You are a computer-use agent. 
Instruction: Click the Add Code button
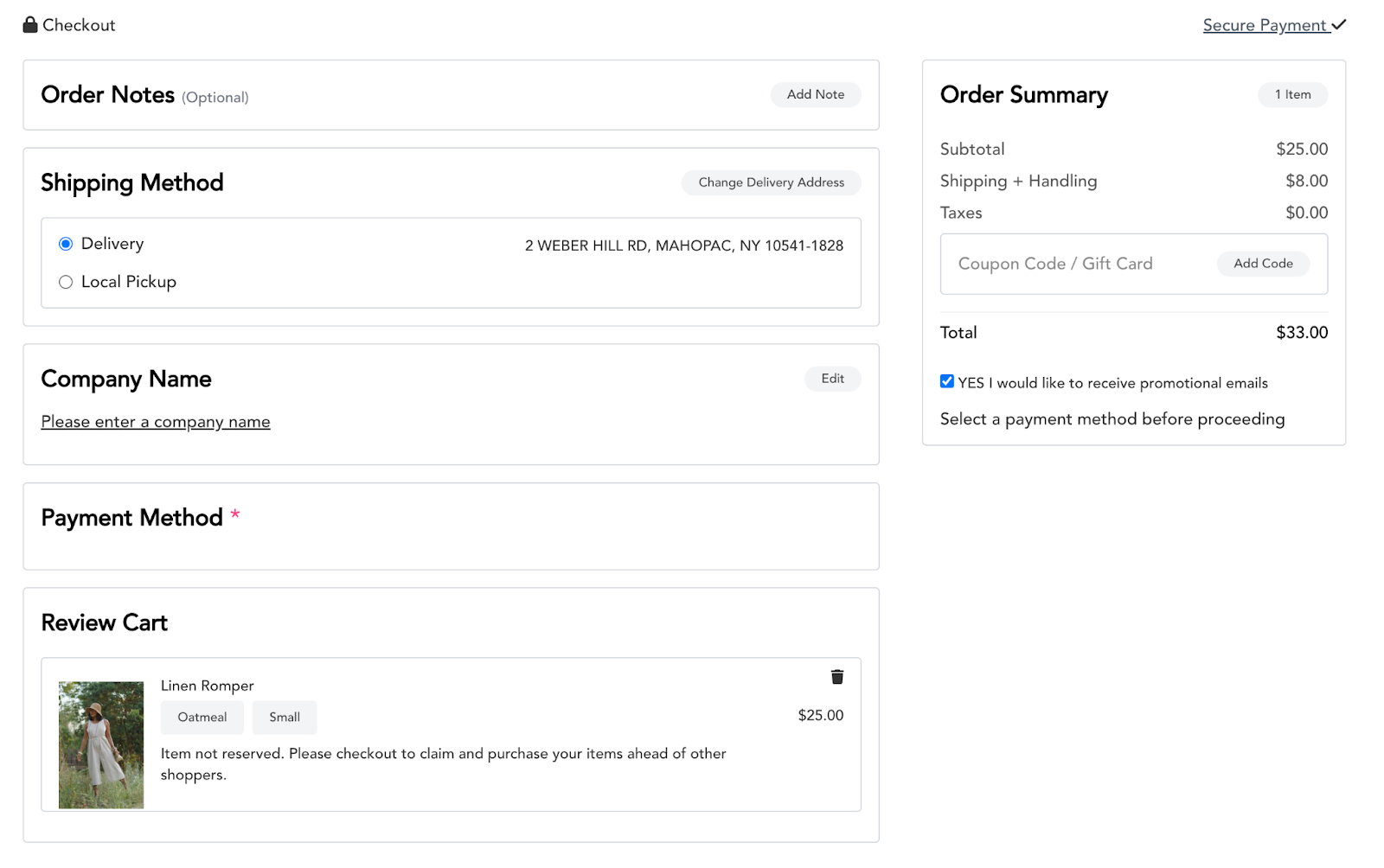1262,264
